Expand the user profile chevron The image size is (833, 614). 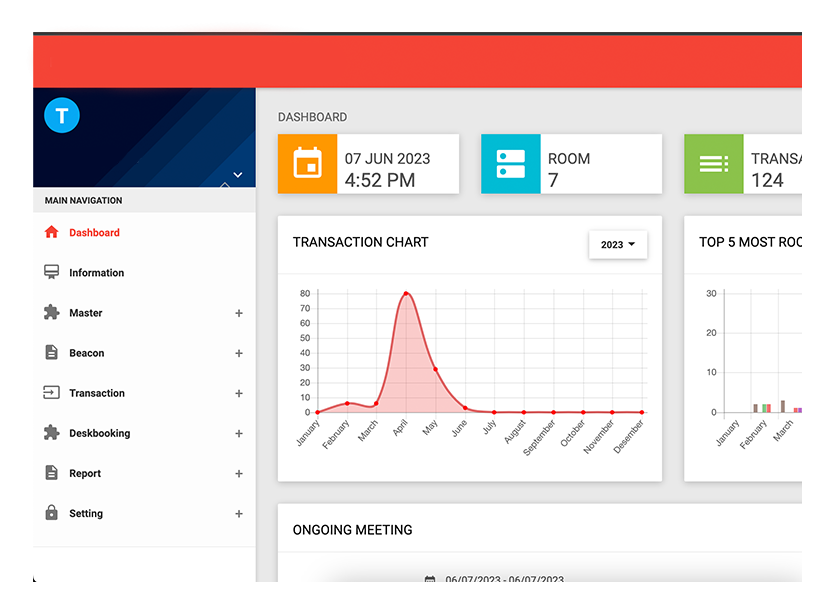coord(238,175)
